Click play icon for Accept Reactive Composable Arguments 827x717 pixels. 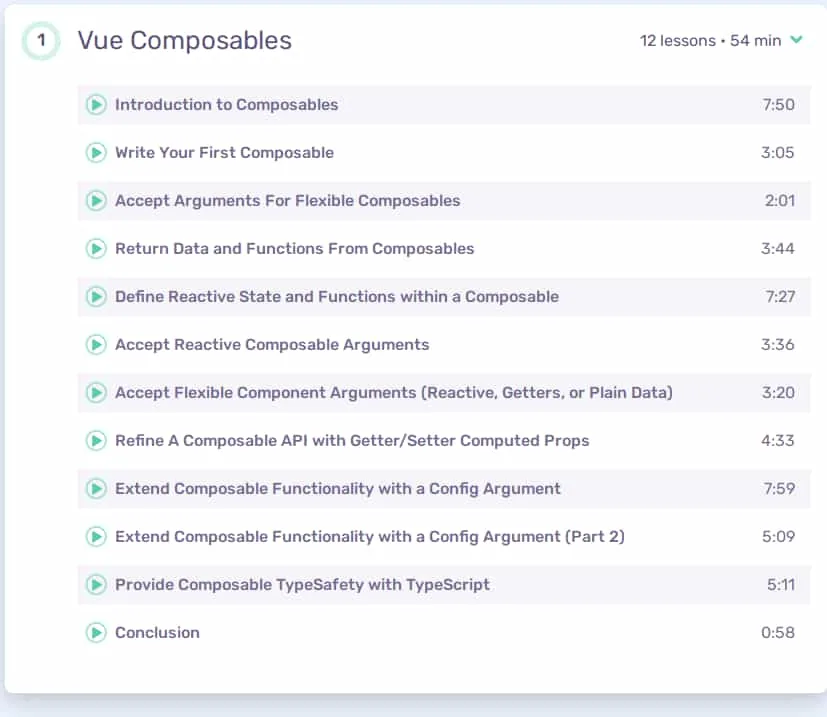[x=96, y=345]
